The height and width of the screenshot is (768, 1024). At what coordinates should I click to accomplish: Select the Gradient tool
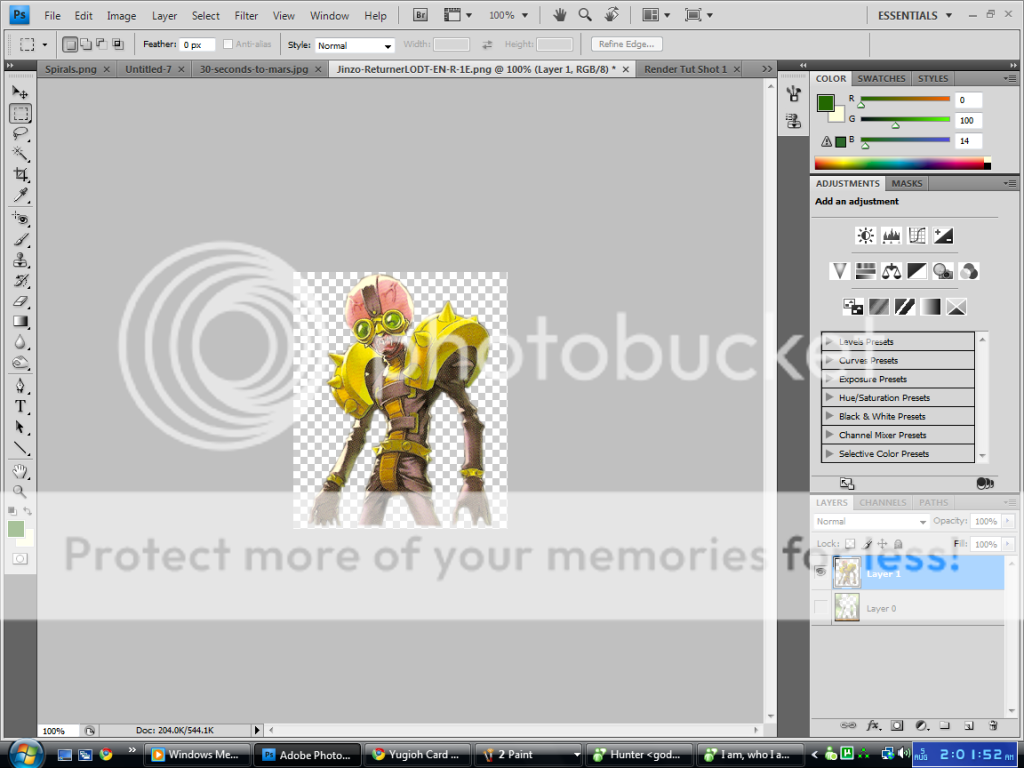coord(21,321)
